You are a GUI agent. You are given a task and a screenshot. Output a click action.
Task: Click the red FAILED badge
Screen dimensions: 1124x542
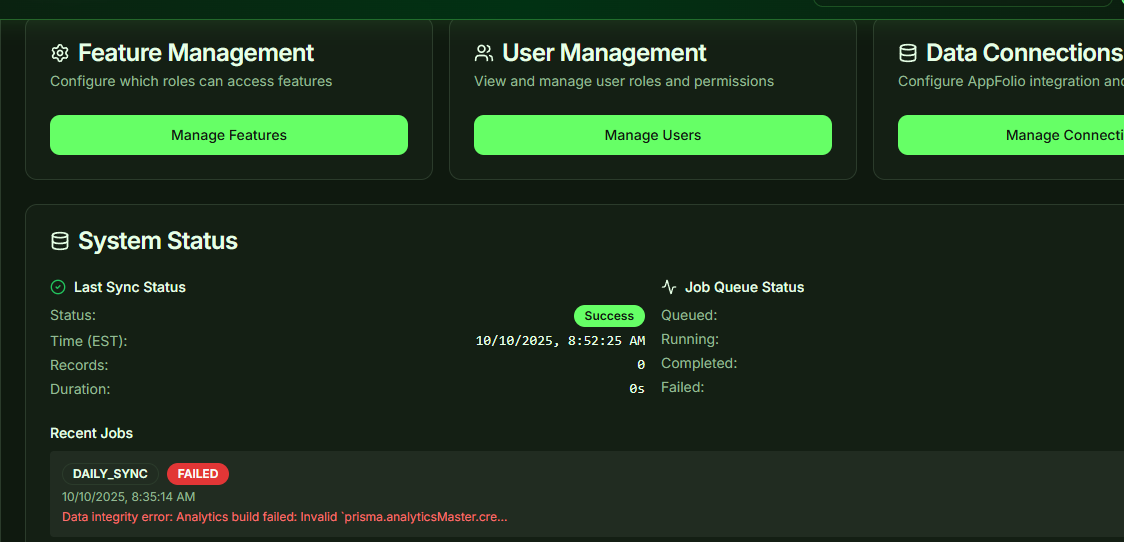pyautogui.click(x=198, y=474)
